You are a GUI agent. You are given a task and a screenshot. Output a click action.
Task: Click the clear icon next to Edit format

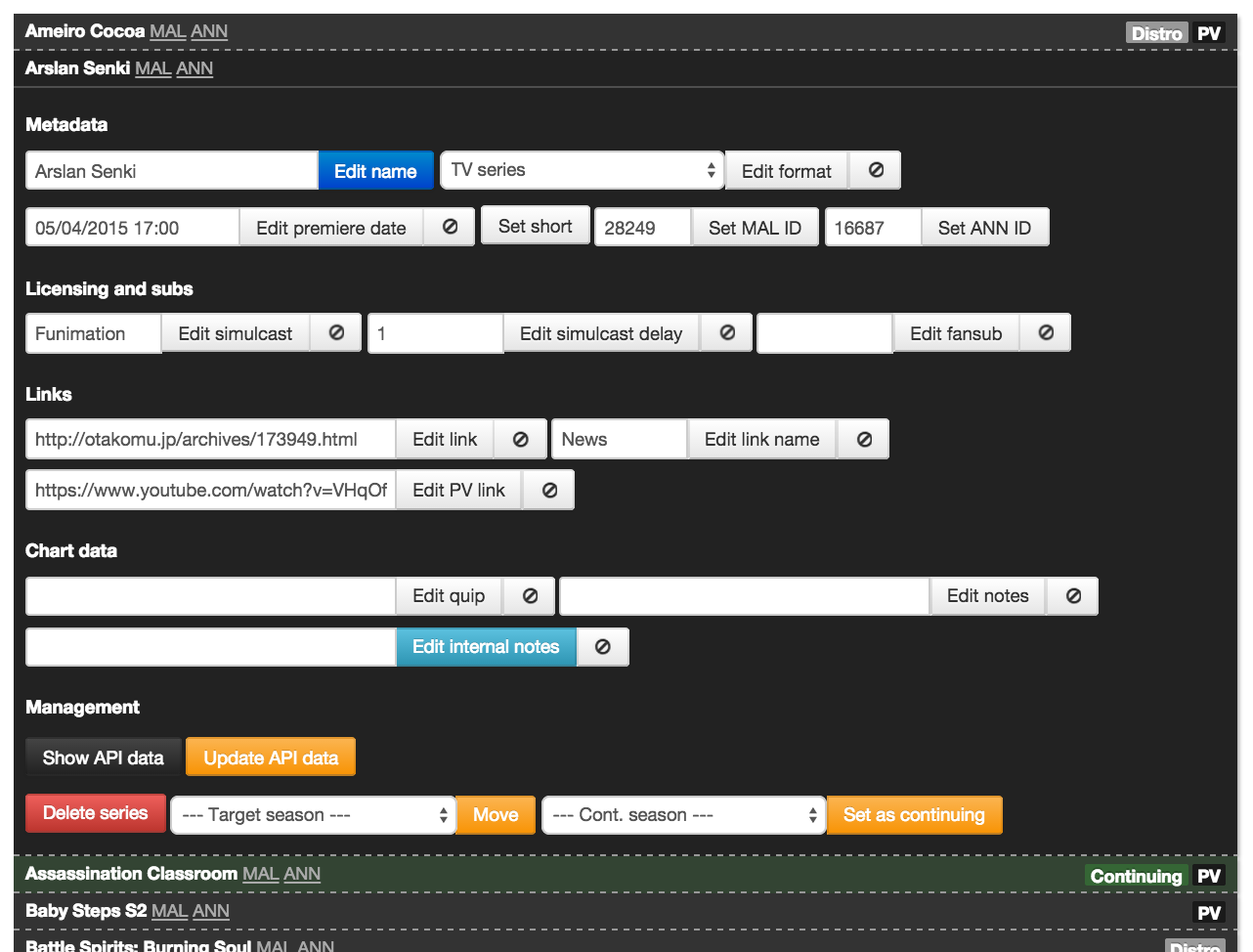point(876,170)
